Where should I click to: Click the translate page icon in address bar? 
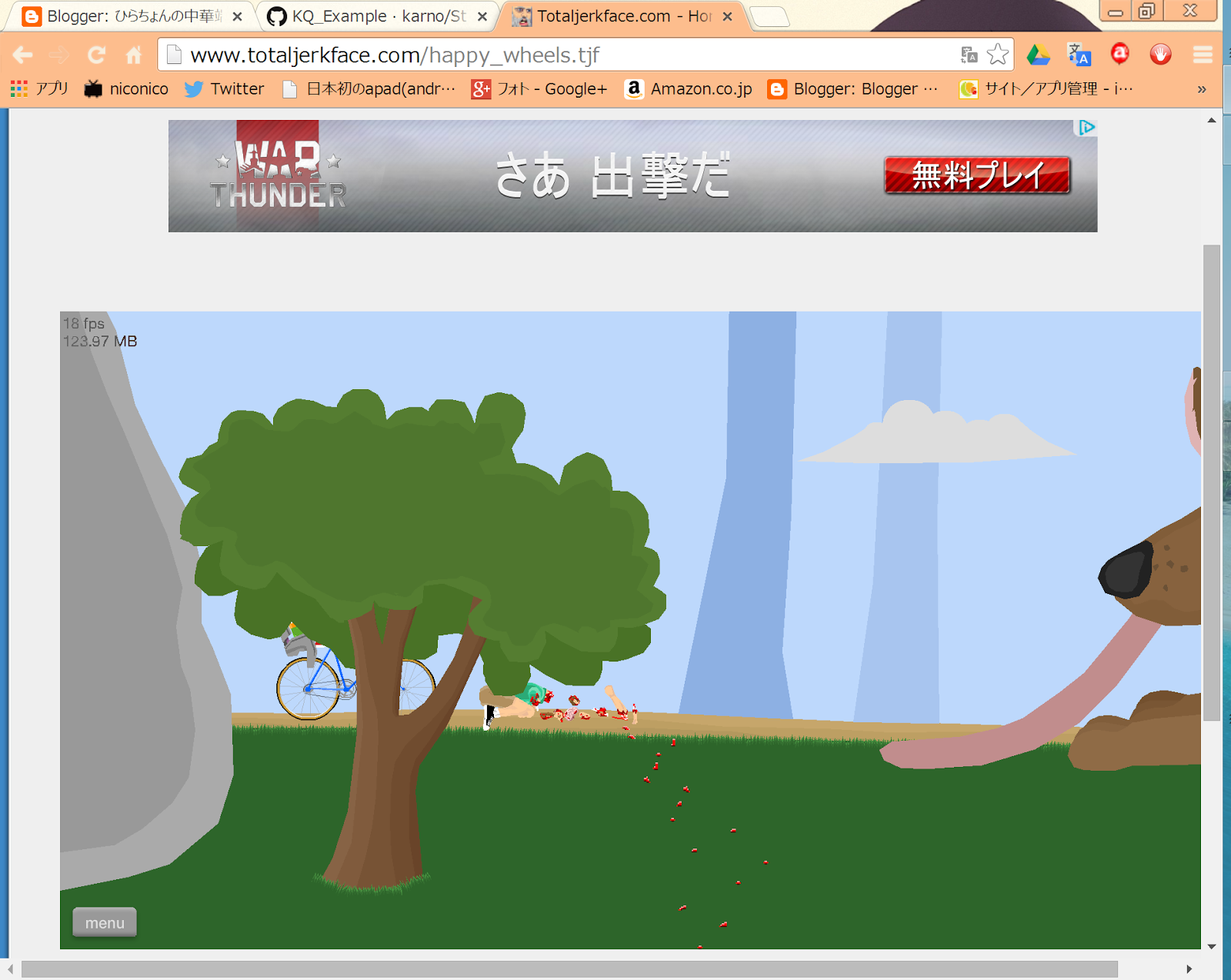pyautogui.click(x=969, y=55)
